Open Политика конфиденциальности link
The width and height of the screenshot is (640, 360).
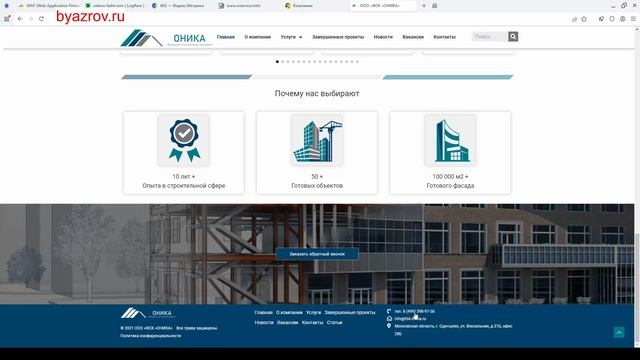click(151, 336)
